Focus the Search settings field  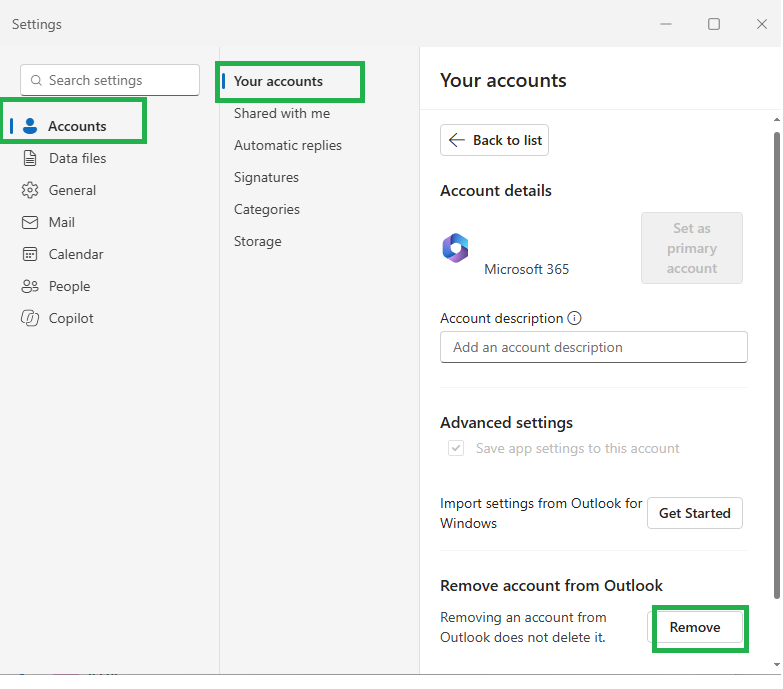point(110,80)
